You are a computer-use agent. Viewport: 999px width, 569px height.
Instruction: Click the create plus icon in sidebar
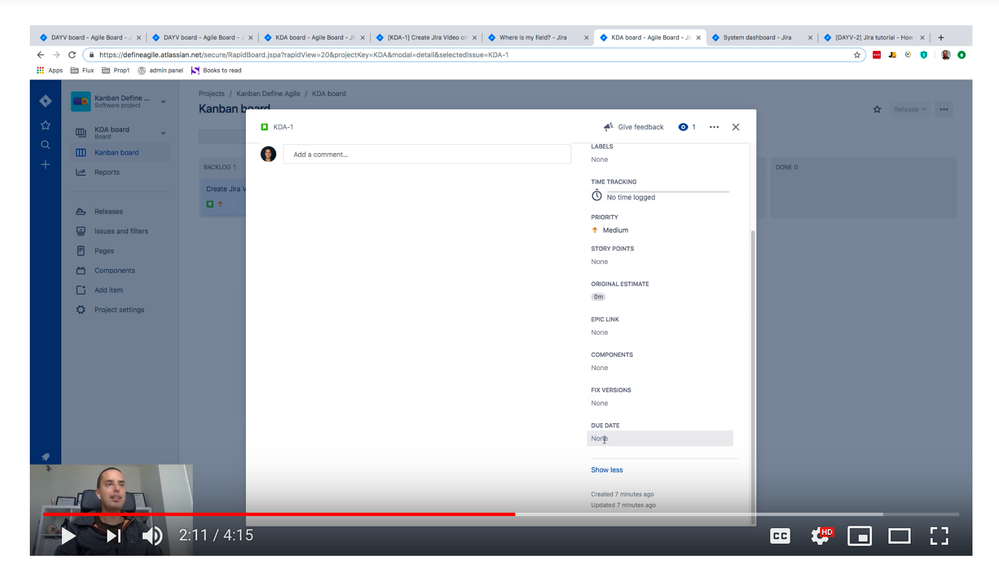(45, 164)
